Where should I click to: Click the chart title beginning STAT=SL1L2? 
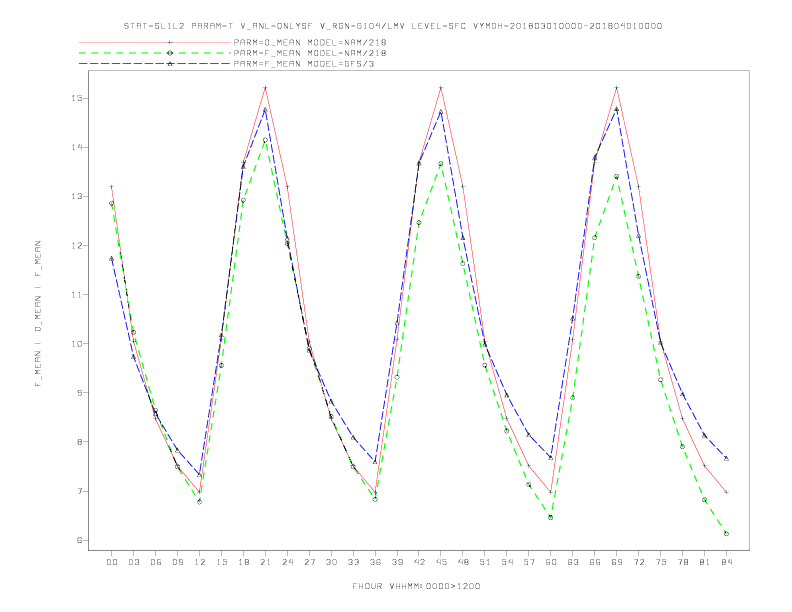[x=393, y=26]
